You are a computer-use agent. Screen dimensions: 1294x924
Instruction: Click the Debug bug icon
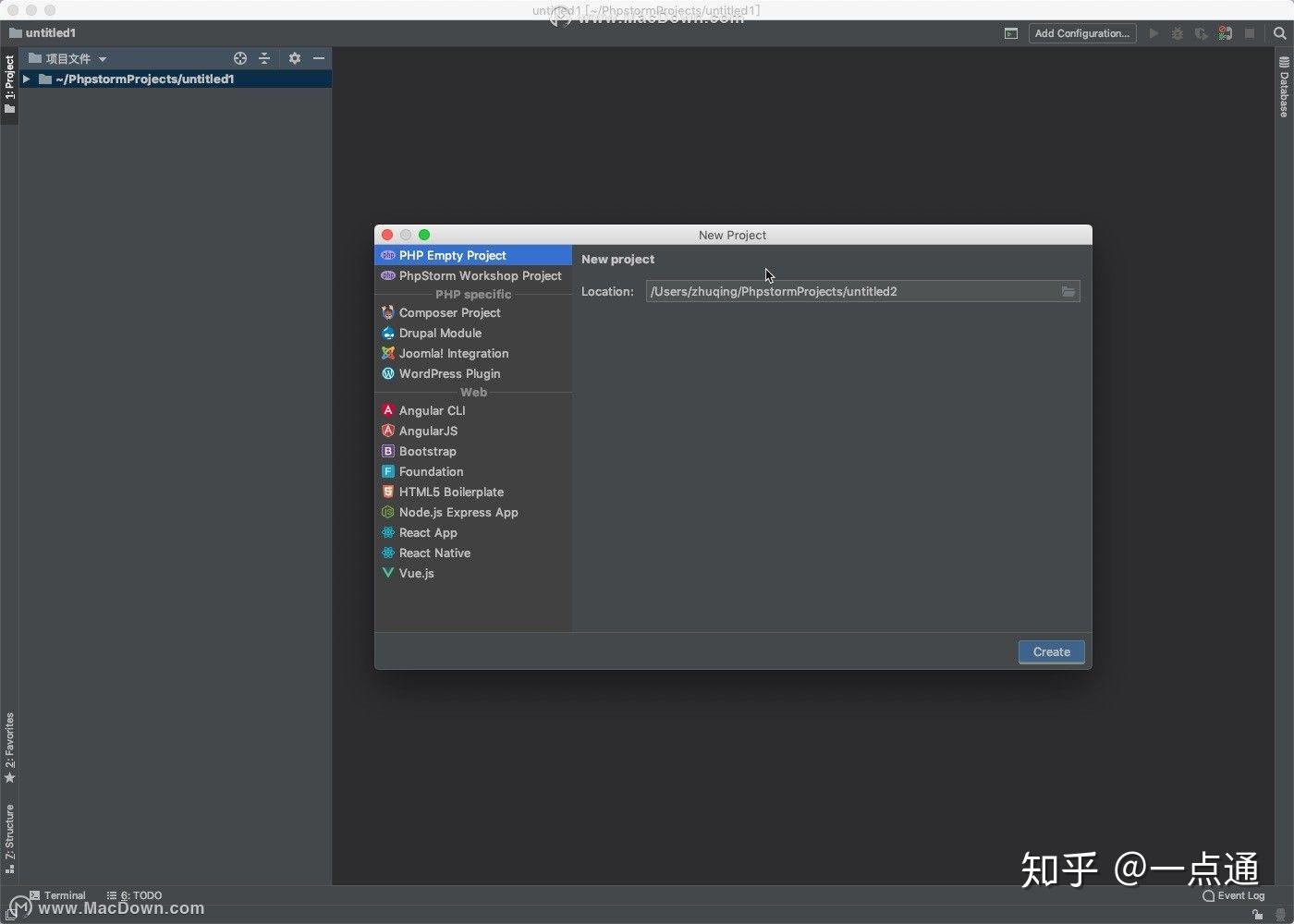(x=1178, y=33)
